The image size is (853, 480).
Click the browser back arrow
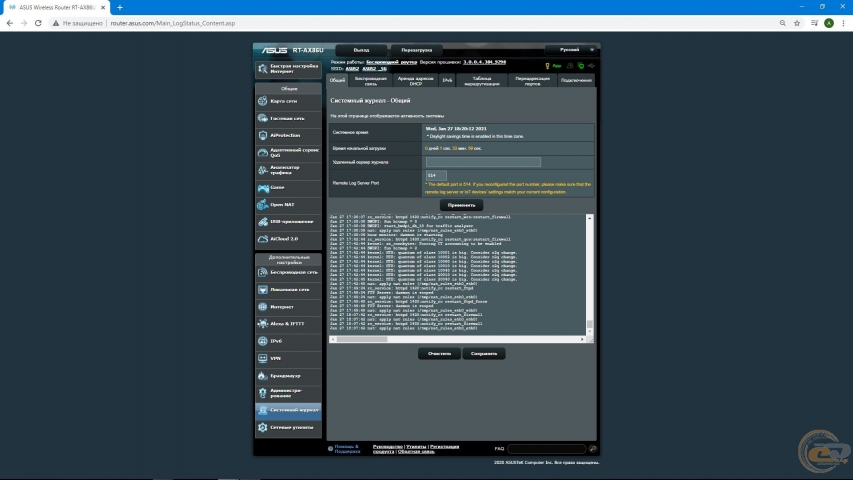tap(9, 23)
